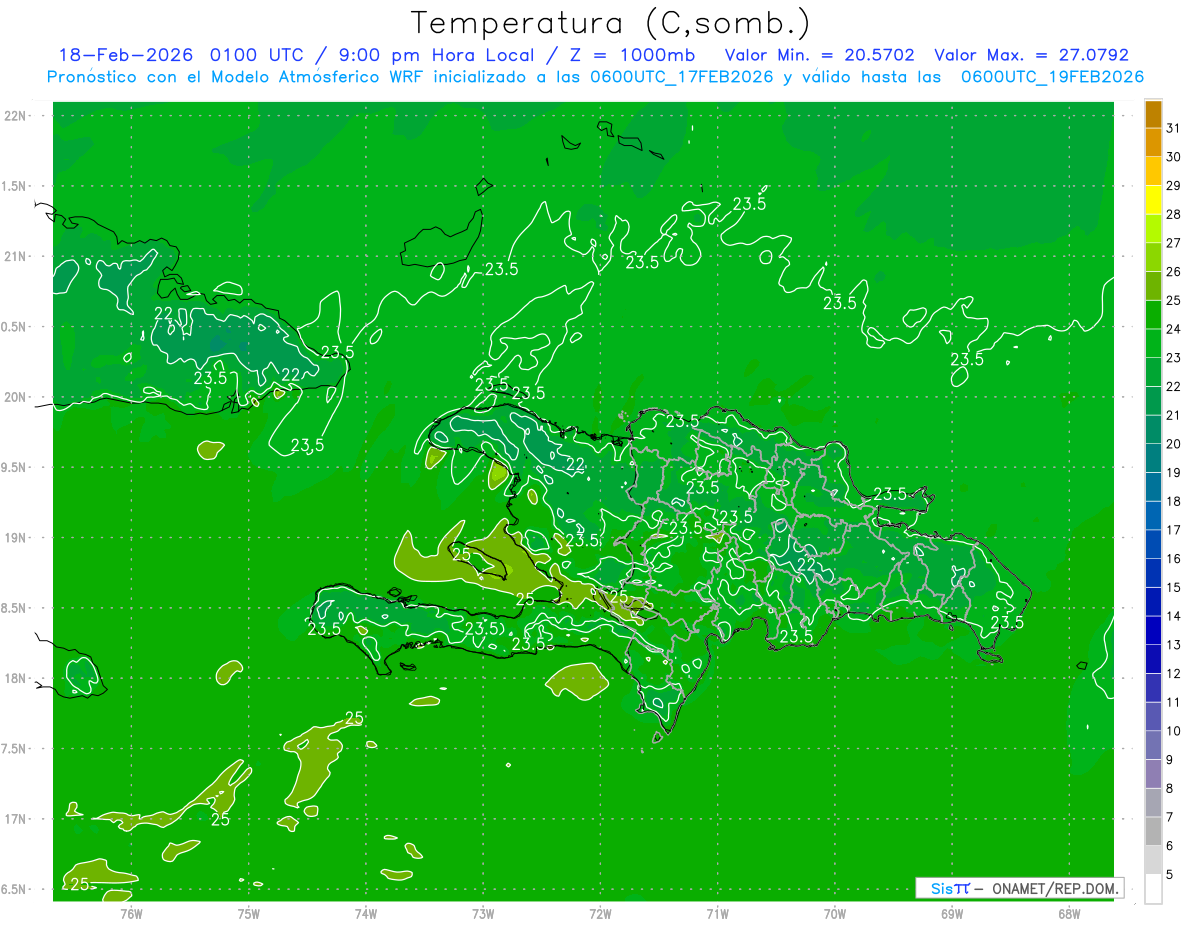The image size is (1200, 927).
Task: Click the "19N" latitude axis label
Action: click(x=14, y=537)
